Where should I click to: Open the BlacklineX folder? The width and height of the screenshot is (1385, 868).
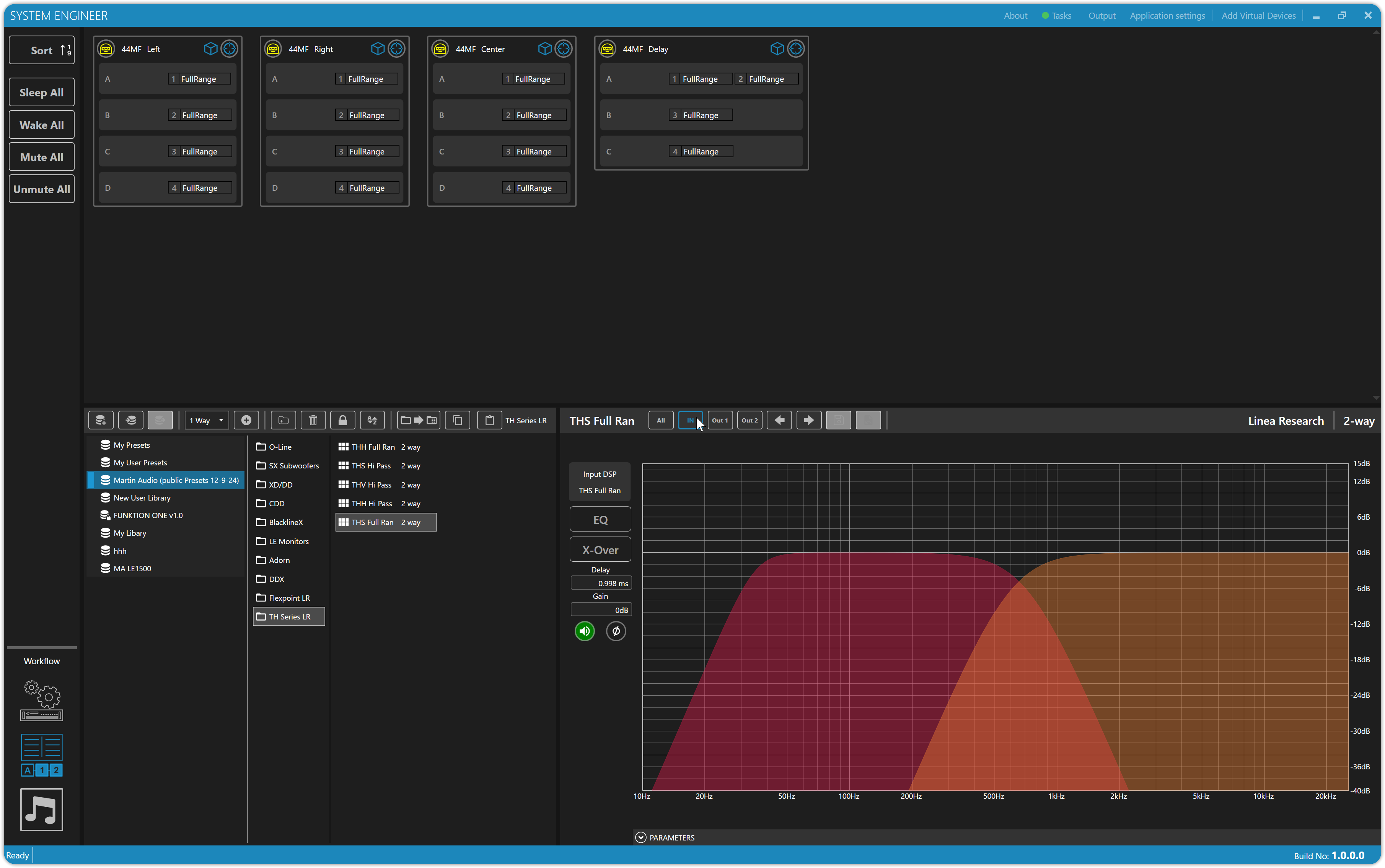click(x=280, y=522)
